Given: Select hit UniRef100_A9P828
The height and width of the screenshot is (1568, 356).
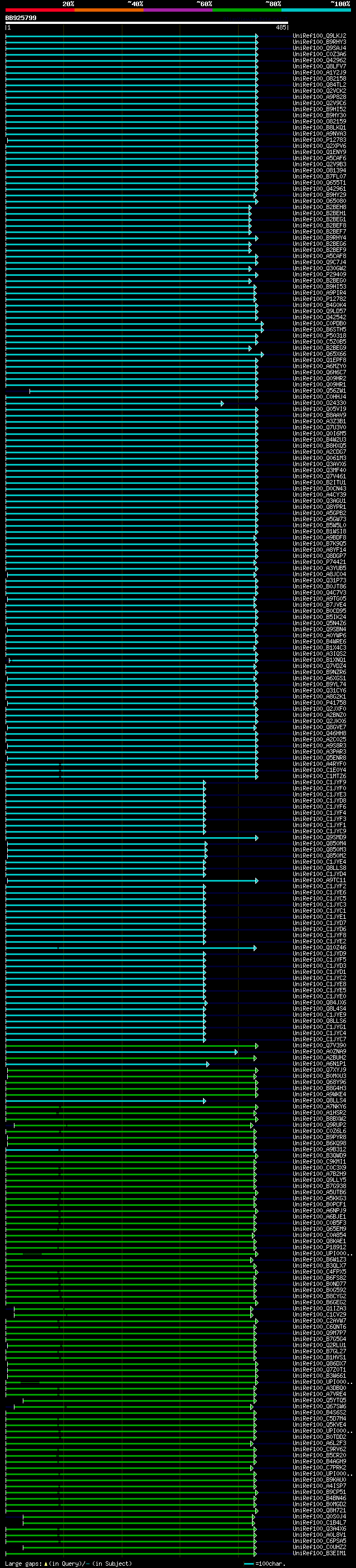Looking at the screenshot, I should point(319,97).
